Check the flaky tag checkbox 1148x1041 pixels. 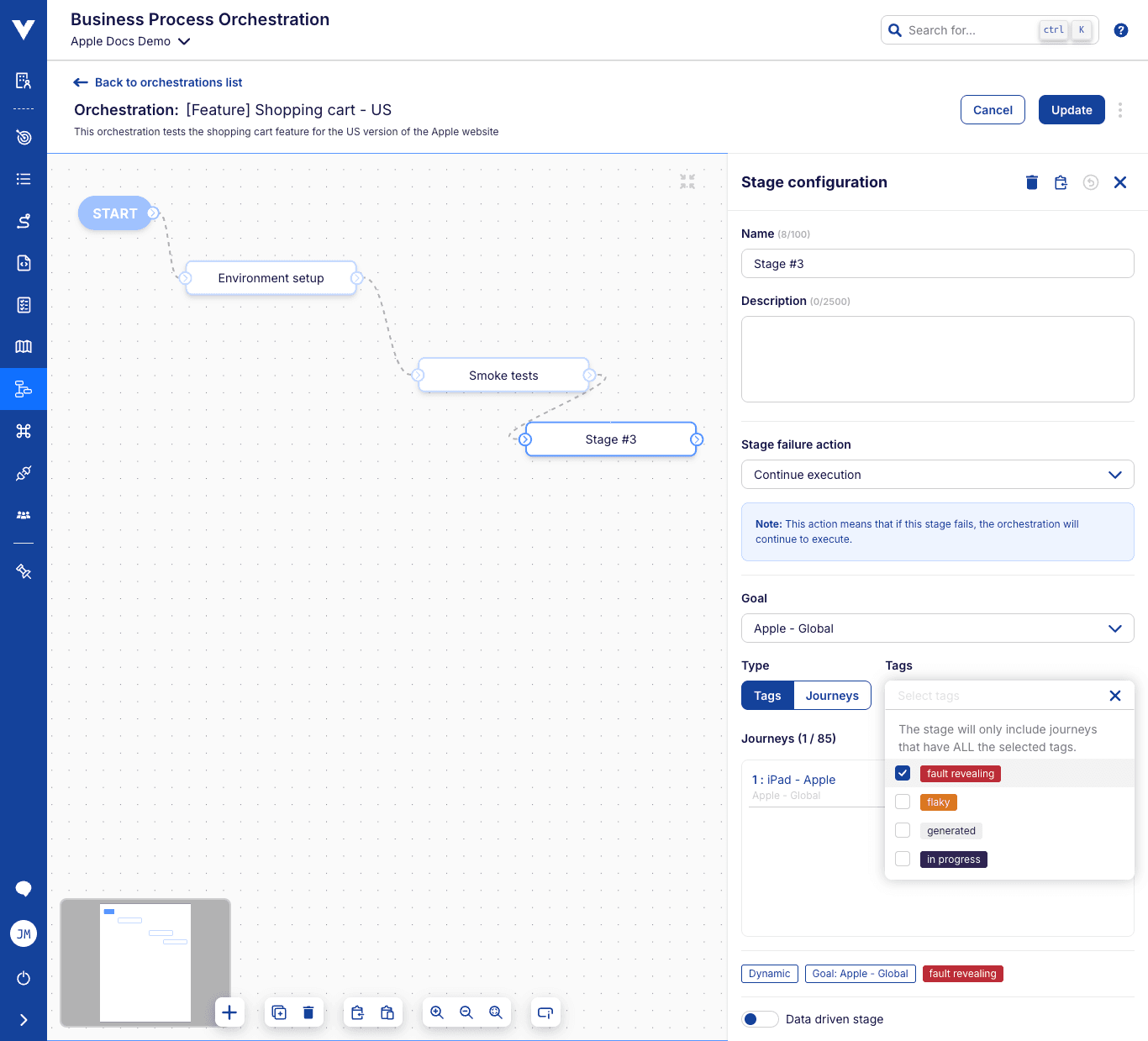903,802
